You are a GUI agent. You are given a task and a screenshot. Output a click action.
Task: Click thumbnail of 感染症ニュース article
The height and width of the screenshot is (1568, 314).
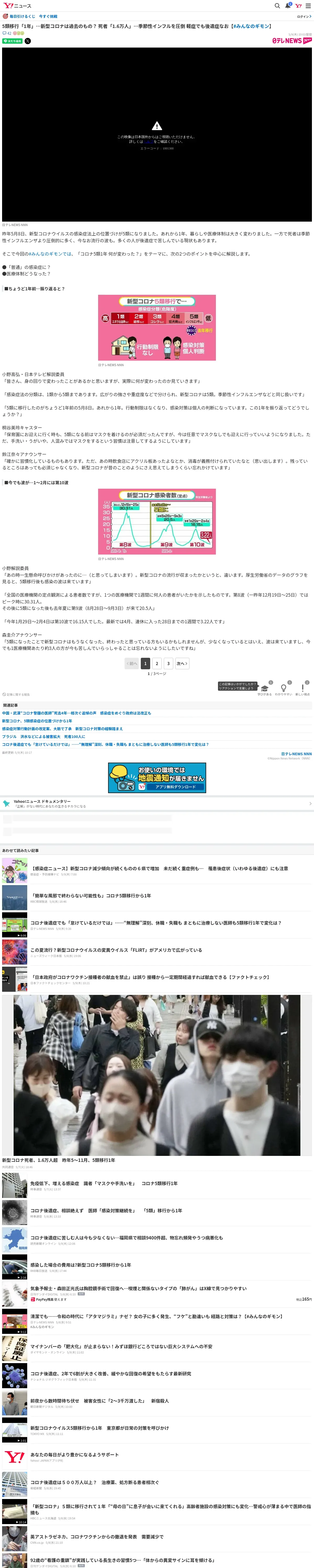[x=15, y=871]
